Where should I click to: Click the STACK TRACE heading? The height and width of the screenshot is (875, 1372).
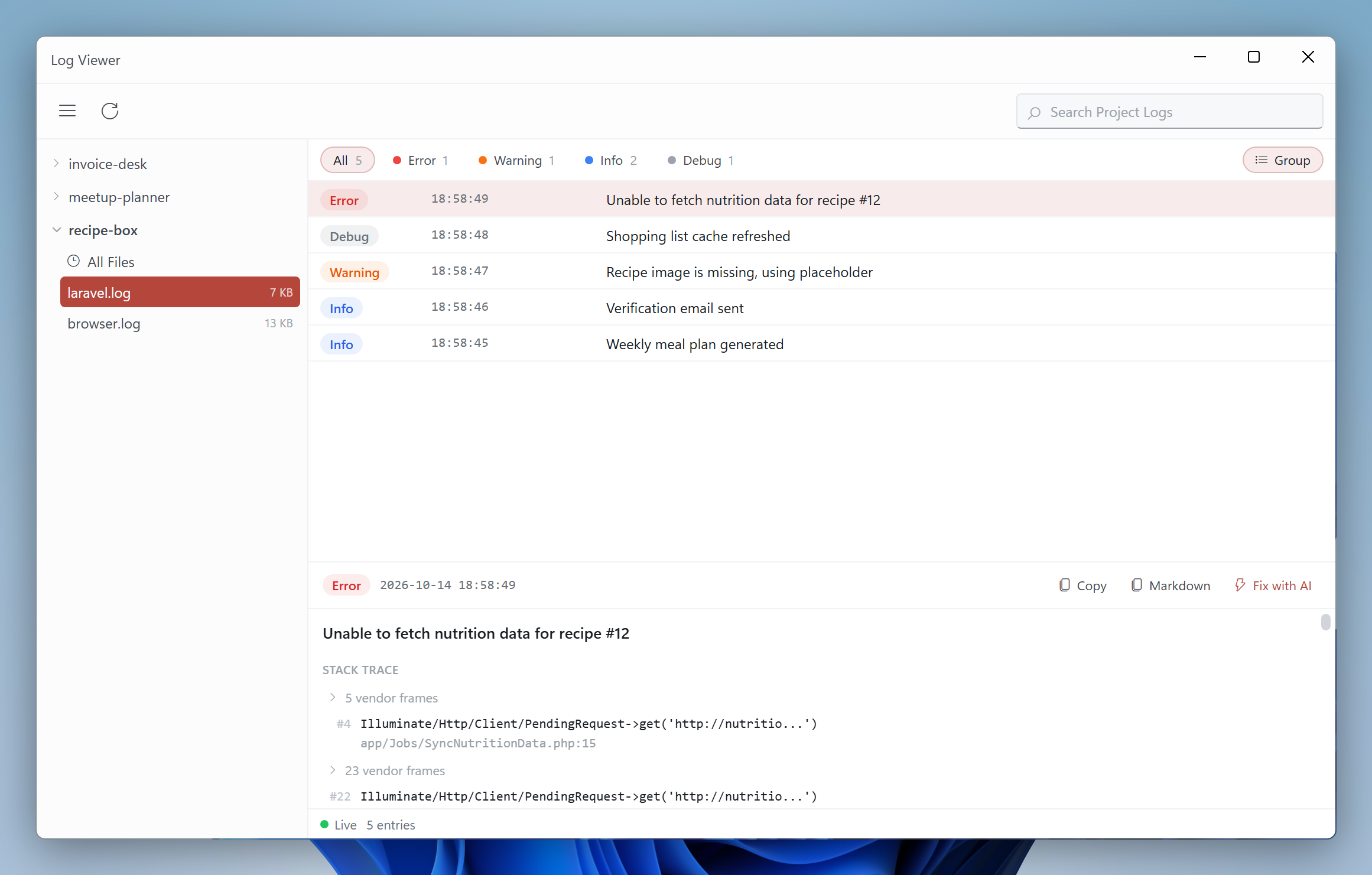click(x=360, y=670)
